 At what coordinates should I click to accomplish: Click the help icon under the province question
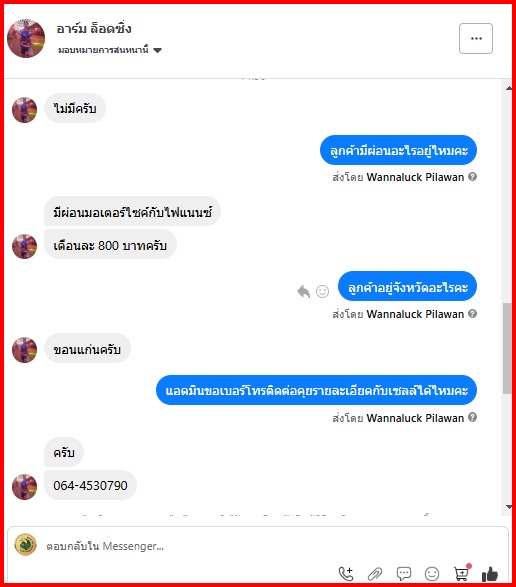tap(473, 314)
